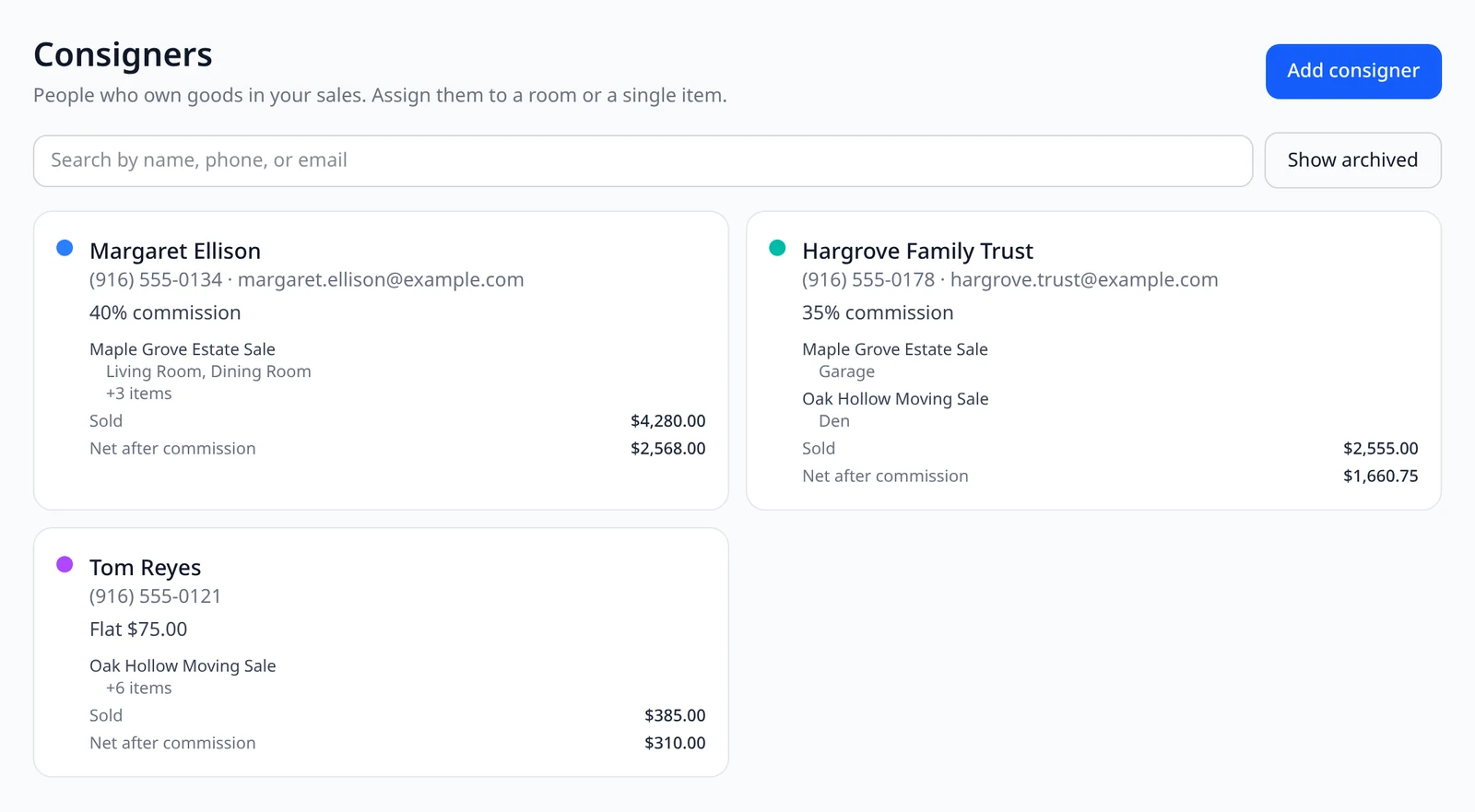Click Maple Grove Estate Sale under Hargrove Trust

tap(895, 349)
